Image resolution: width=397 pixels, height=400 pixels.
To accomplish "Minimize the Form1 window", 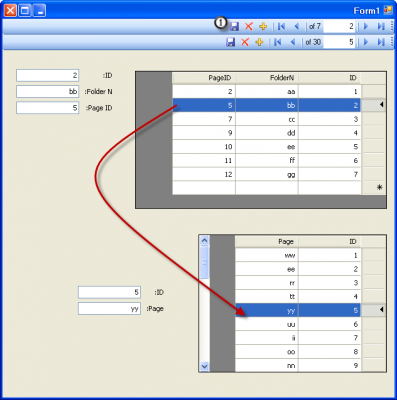I will tap(40, 10).
